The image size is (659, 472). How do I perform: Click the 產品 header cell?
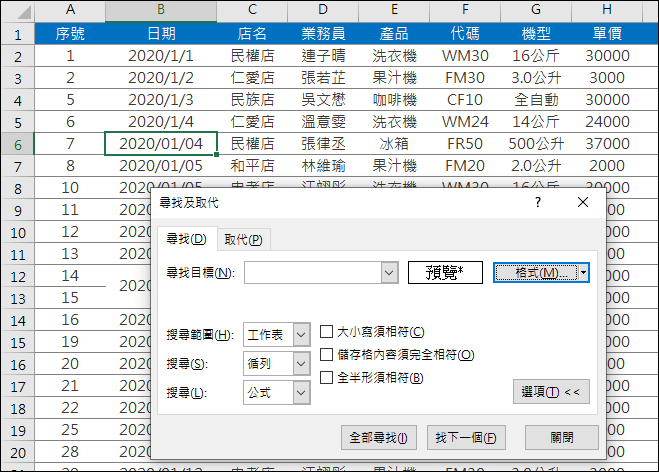(394, 34)
